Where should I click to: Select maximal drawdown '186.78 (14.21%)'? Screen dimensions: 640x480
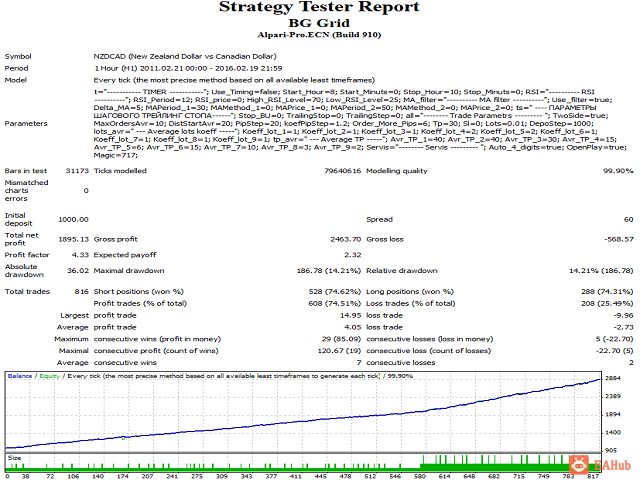click(x=329, y=271)
